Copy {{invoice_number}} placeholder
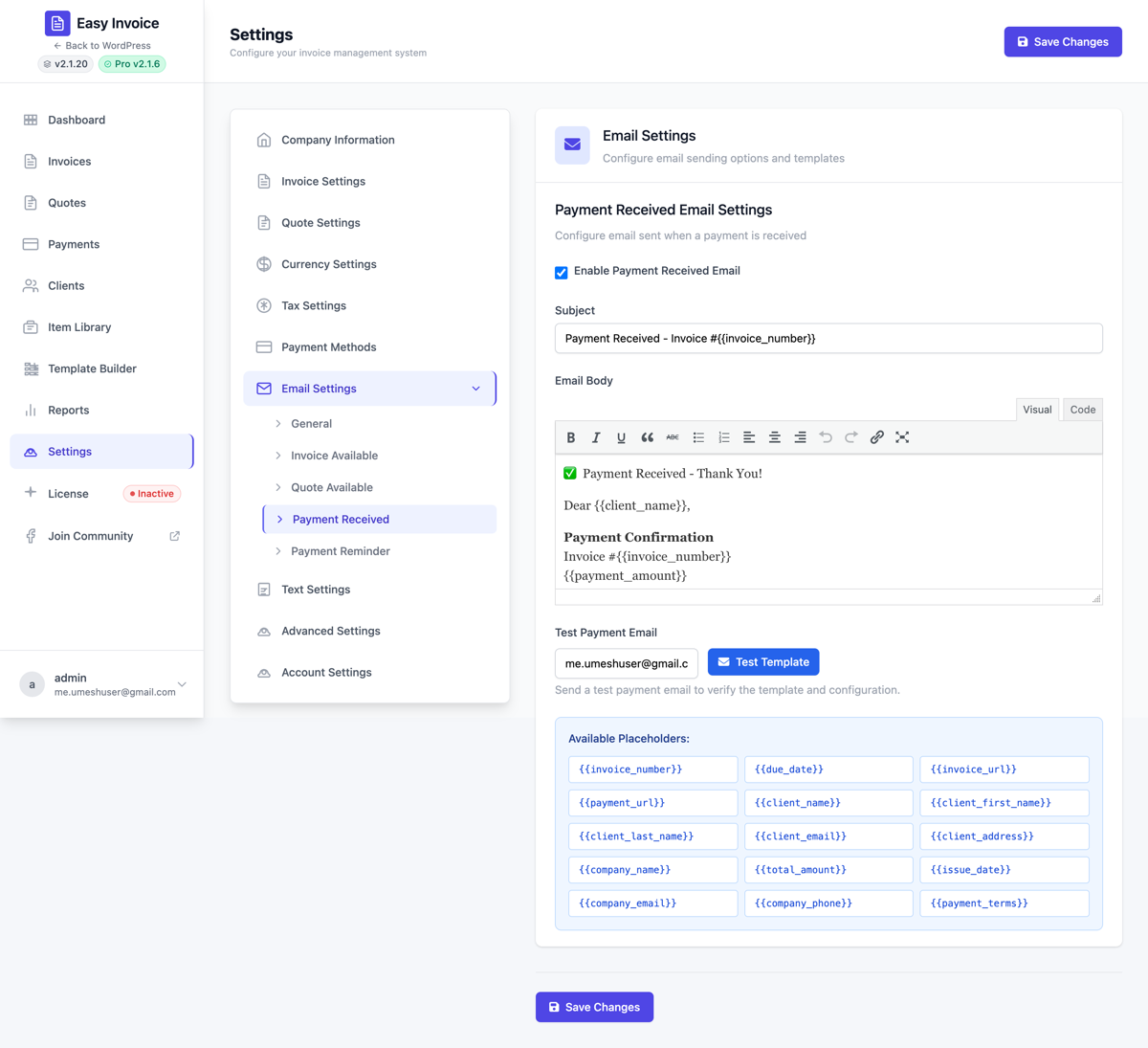The image size is (1148, 1048). point(652,769)
